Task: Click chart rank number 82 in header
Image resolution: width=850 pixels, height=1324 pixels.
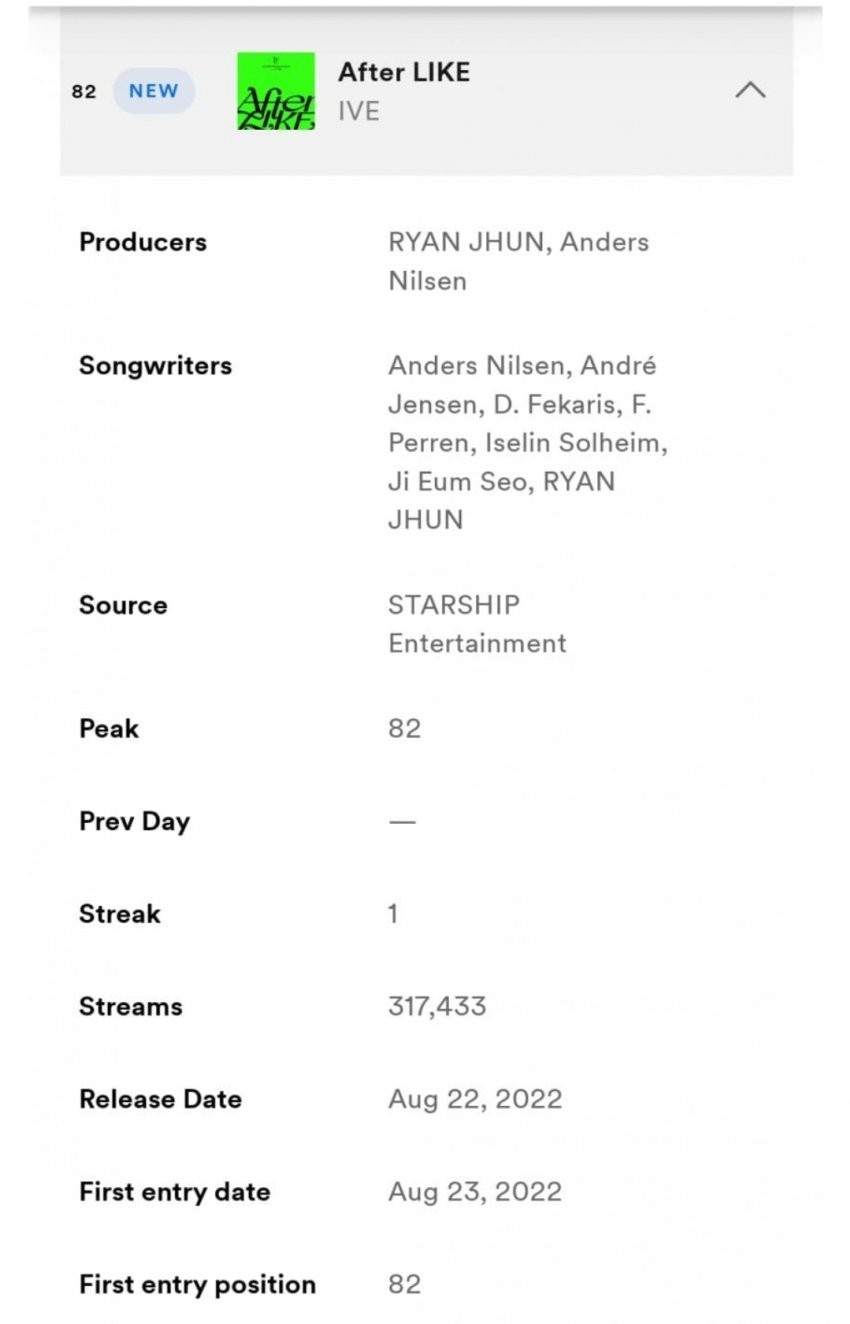Action: coord(84,92)
